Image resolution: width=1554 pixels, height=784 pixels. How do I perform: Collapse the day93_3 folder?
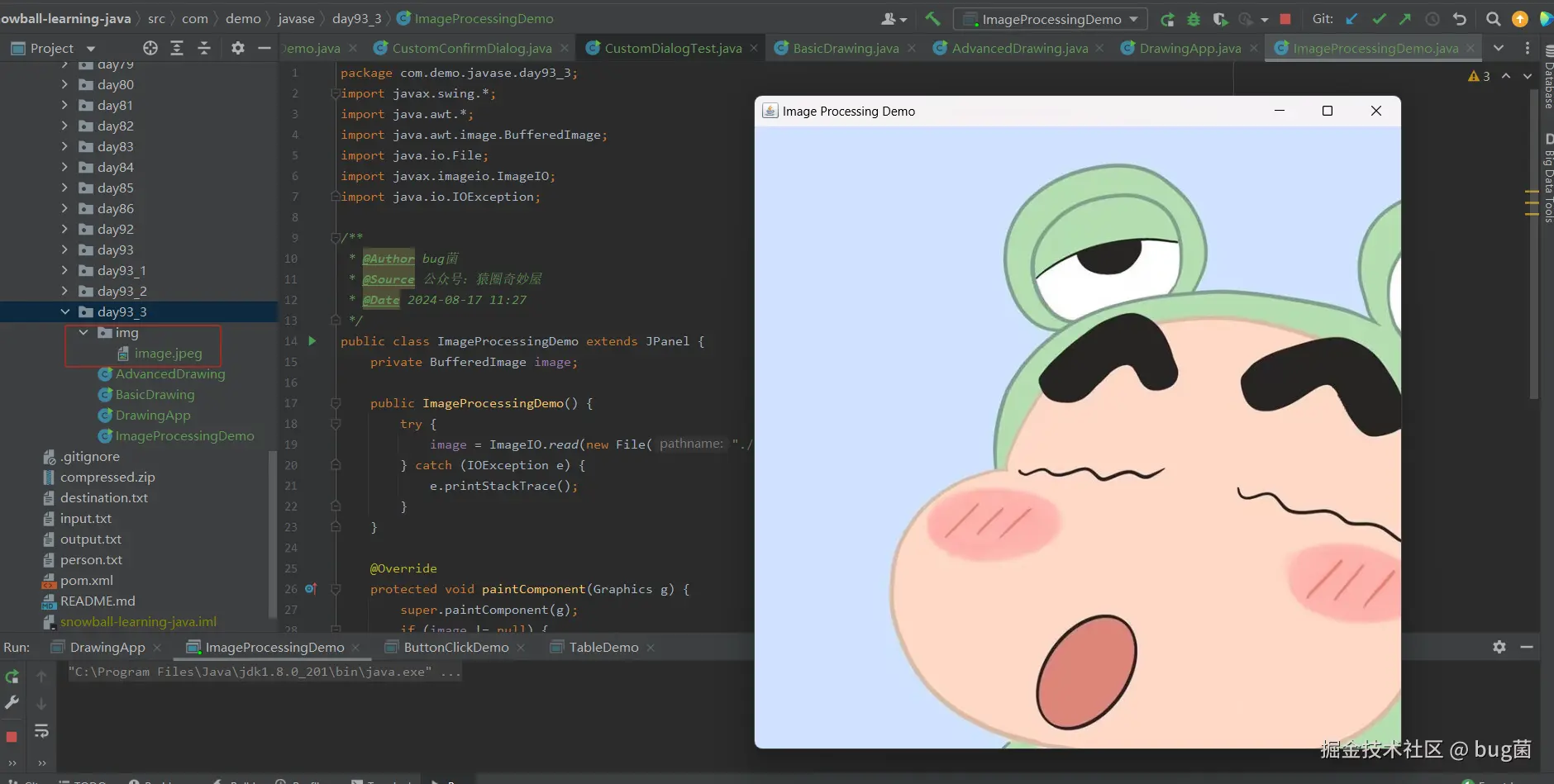(65, 311)
